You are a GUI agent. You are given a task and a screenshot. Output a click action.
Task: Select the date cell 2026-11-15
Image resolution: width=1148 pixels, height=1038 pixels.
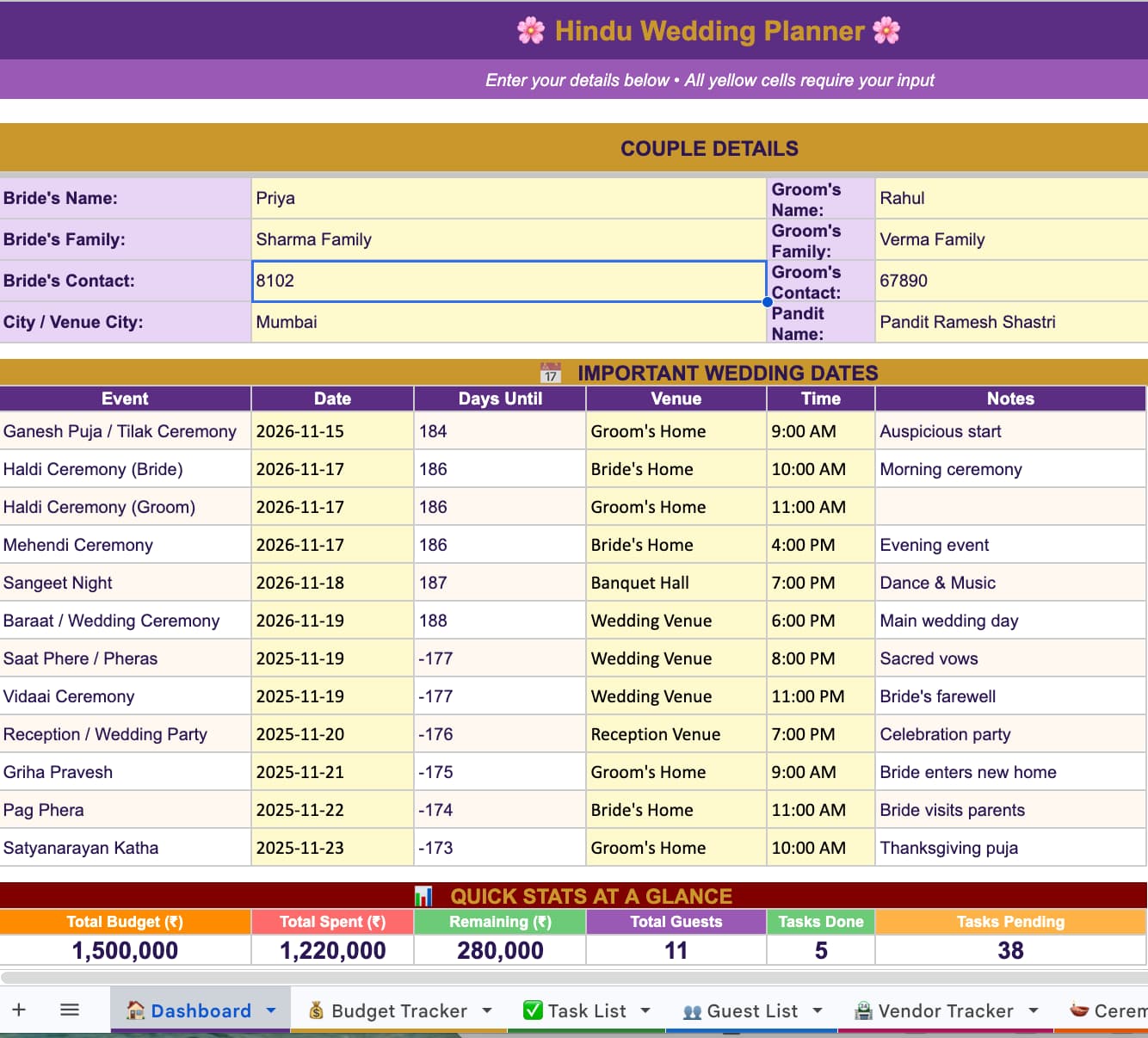coord(332,431)
